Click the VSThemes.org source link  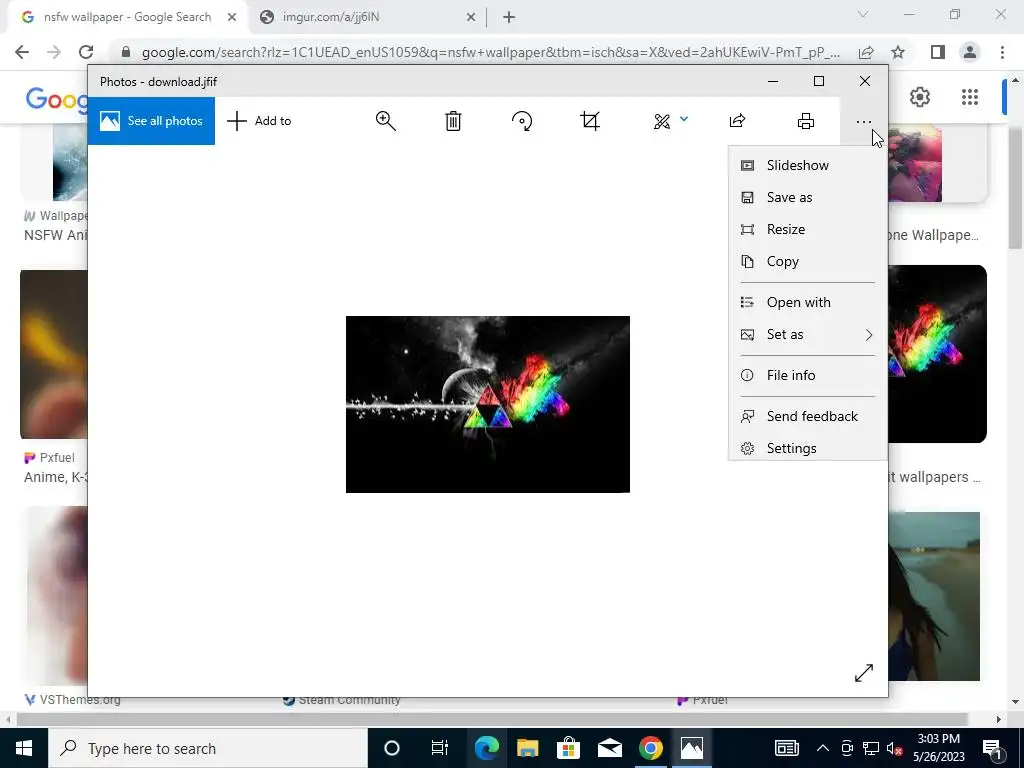click(x=72, y=699)
